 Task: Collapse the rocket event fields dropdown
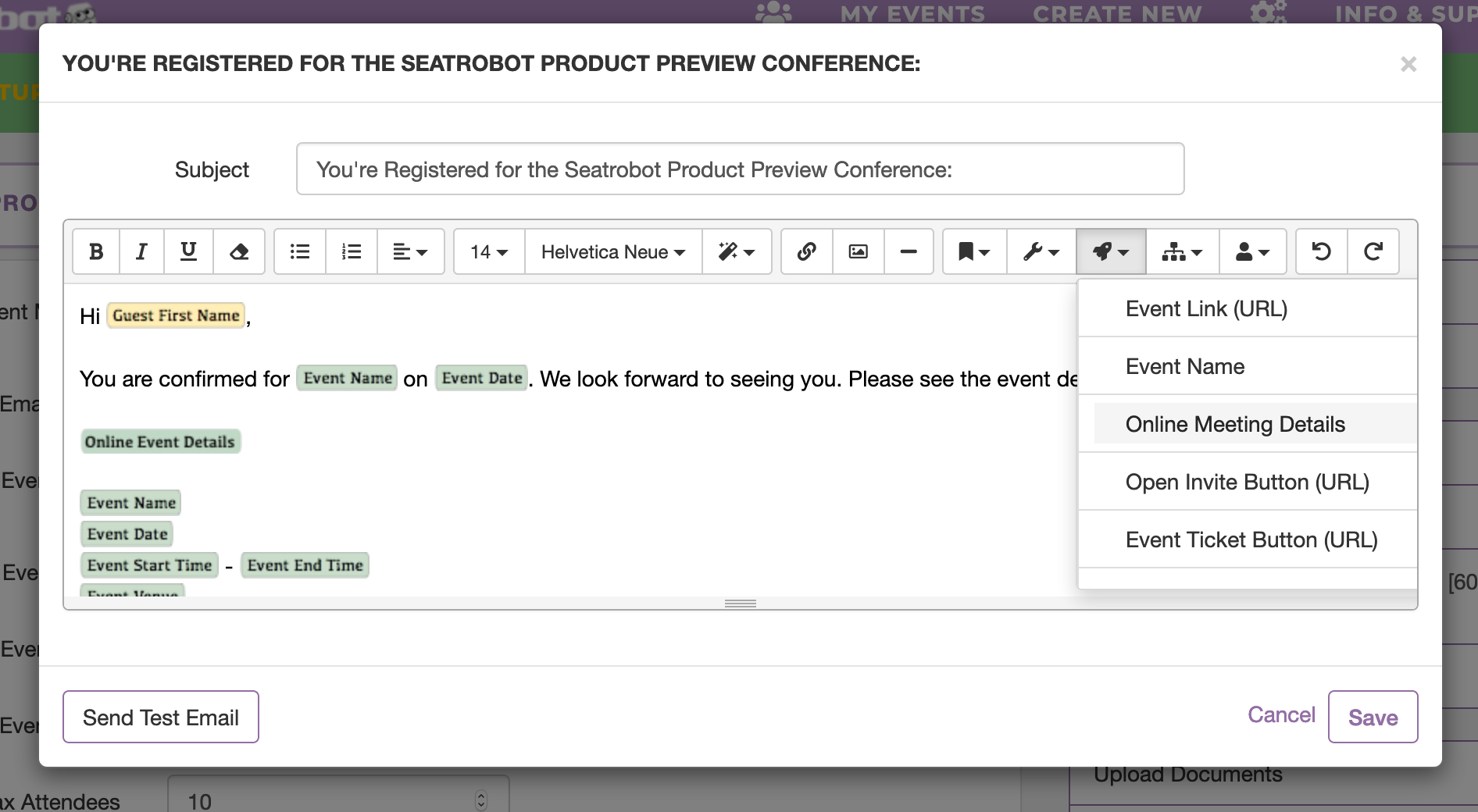point(1111,251)
